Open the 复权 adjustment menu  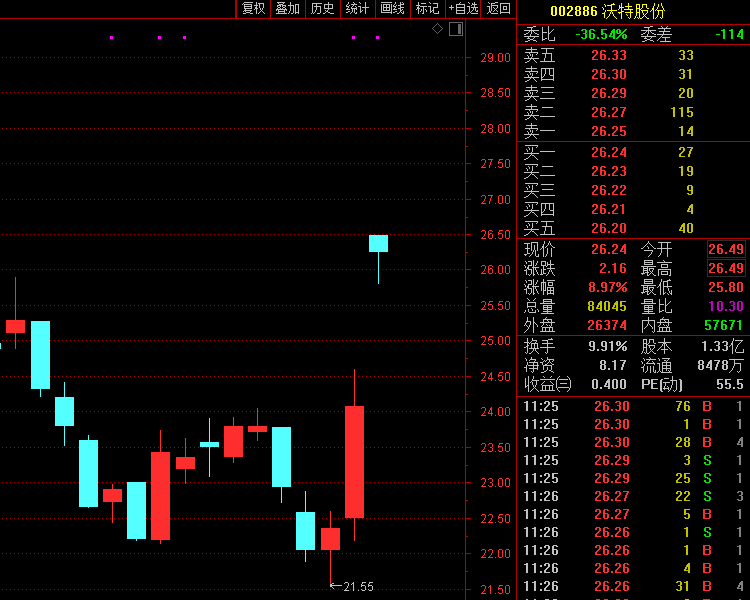[254, 9]
